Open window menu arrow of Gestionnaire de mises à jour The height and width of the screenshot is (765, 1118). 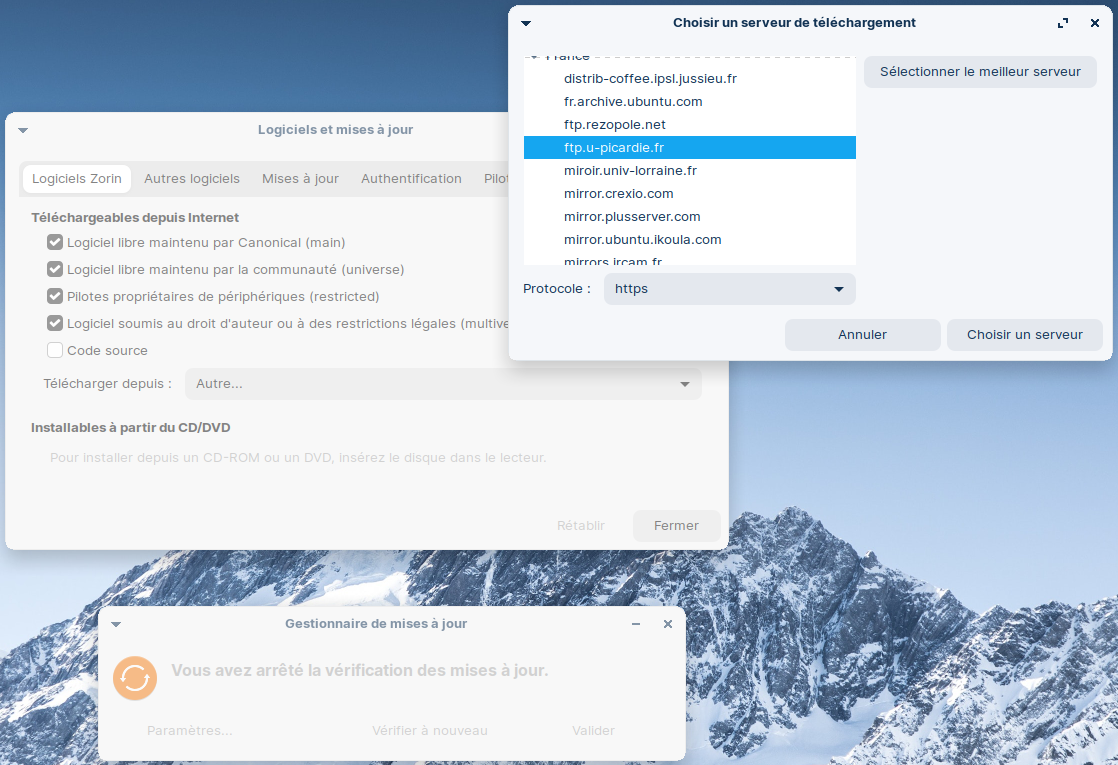[116, 624]
